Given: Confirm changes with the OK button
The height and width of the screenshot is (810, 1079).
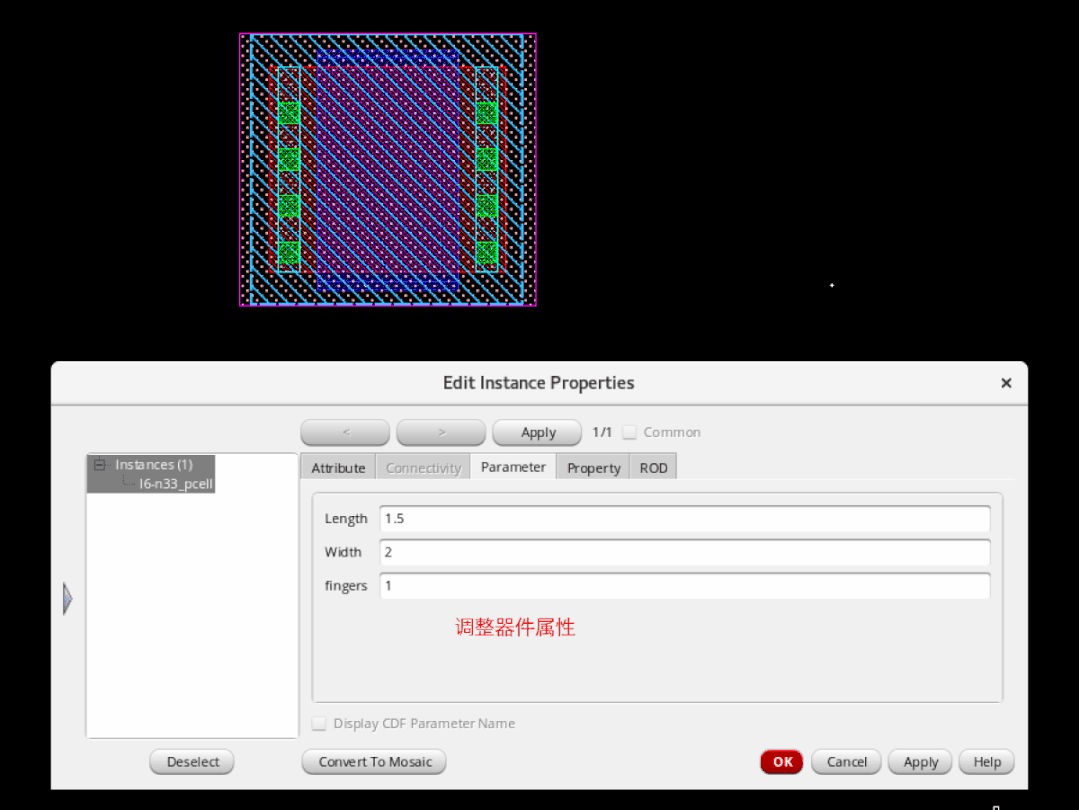Looking at the screenshot, I should point(781,762).
